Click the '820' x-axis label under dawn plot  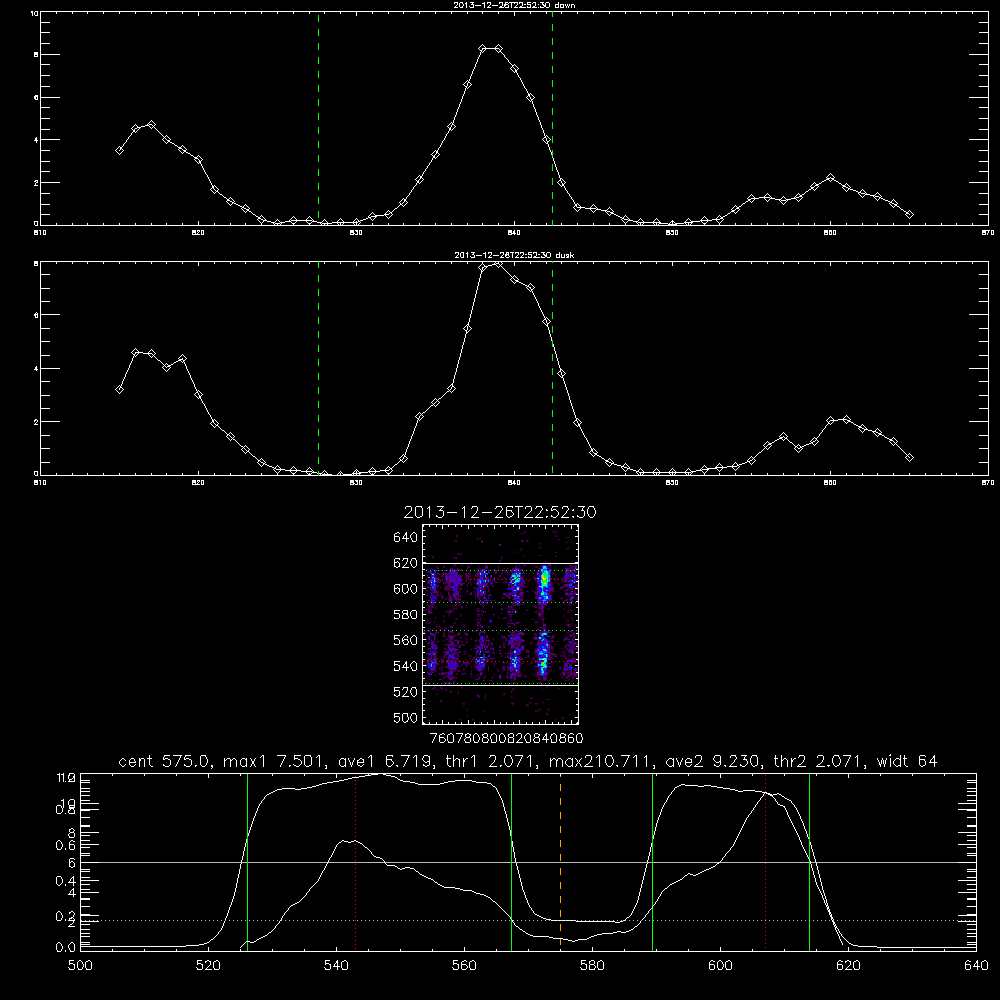198,233
